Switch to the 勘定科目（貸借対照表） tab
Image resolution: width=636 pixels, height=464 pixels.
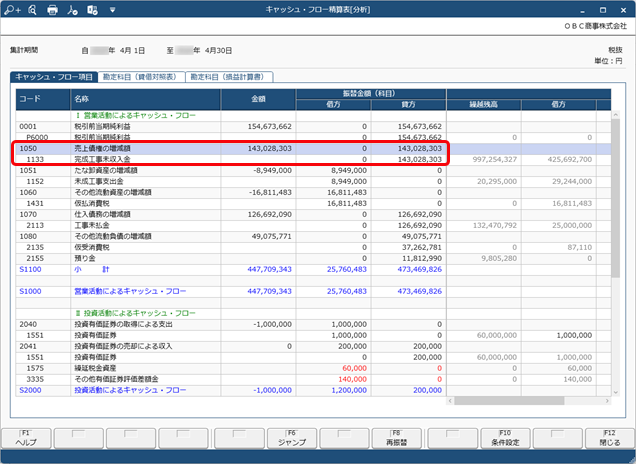(141, 77)
